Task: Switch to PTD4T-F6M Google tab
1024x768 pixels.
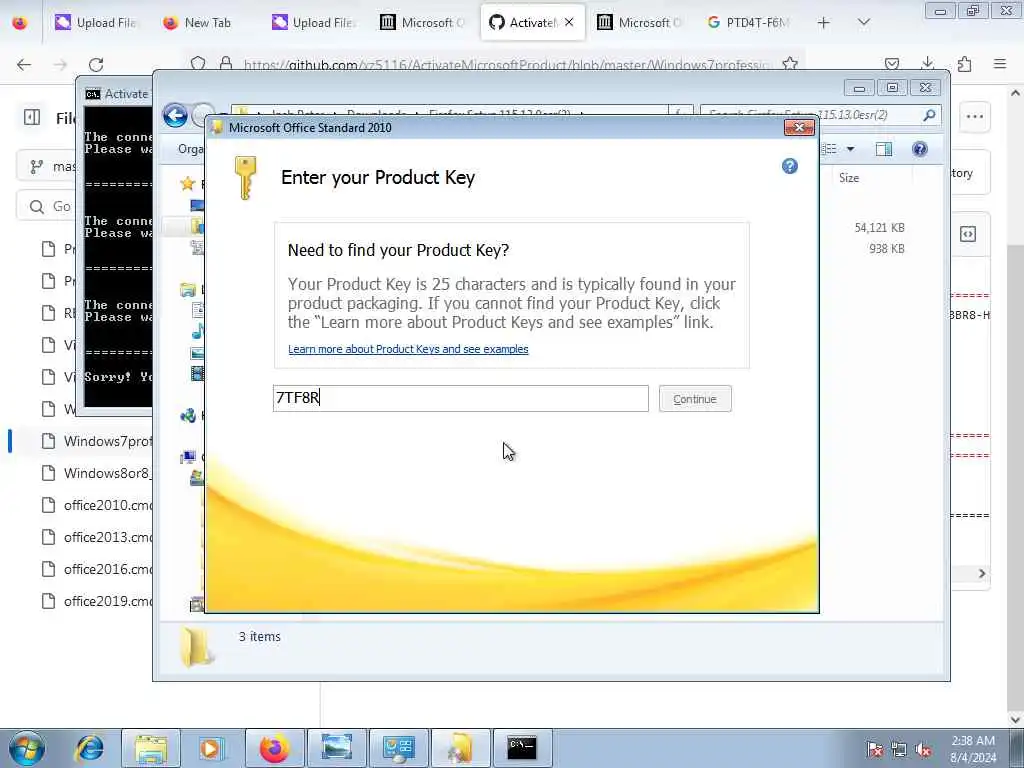Action: click(748, 23)
